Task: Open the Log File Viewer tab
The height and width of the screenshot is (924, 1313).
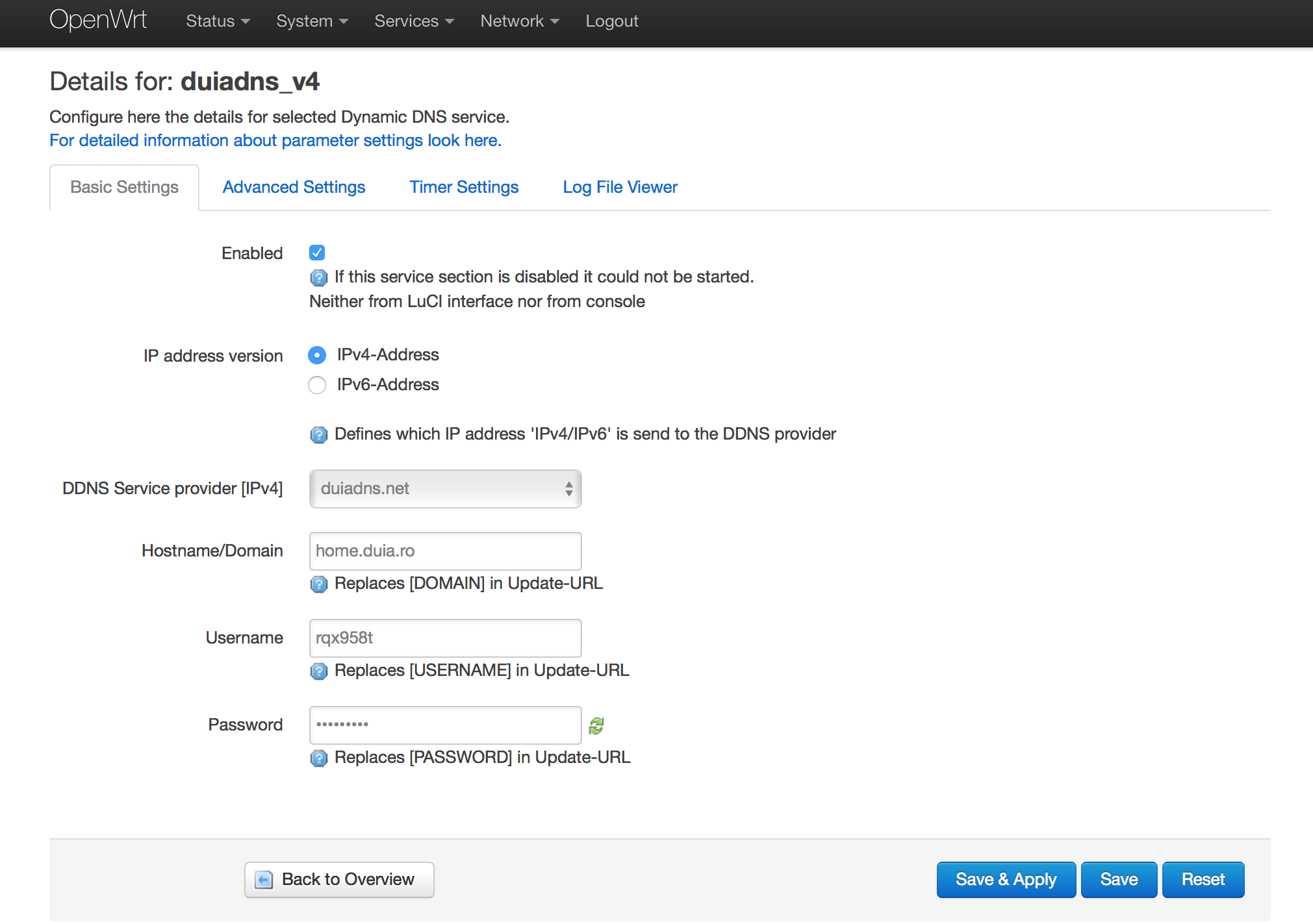Action: coord(620,187)
